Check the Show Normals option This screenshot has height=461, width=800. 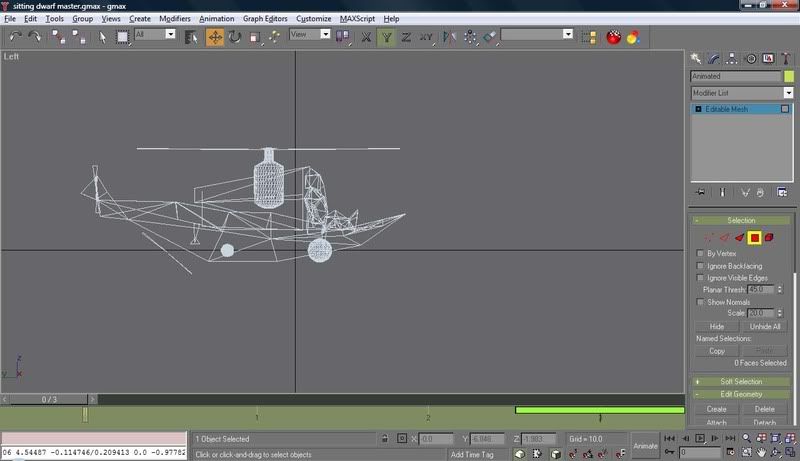[x=700, y=301]
